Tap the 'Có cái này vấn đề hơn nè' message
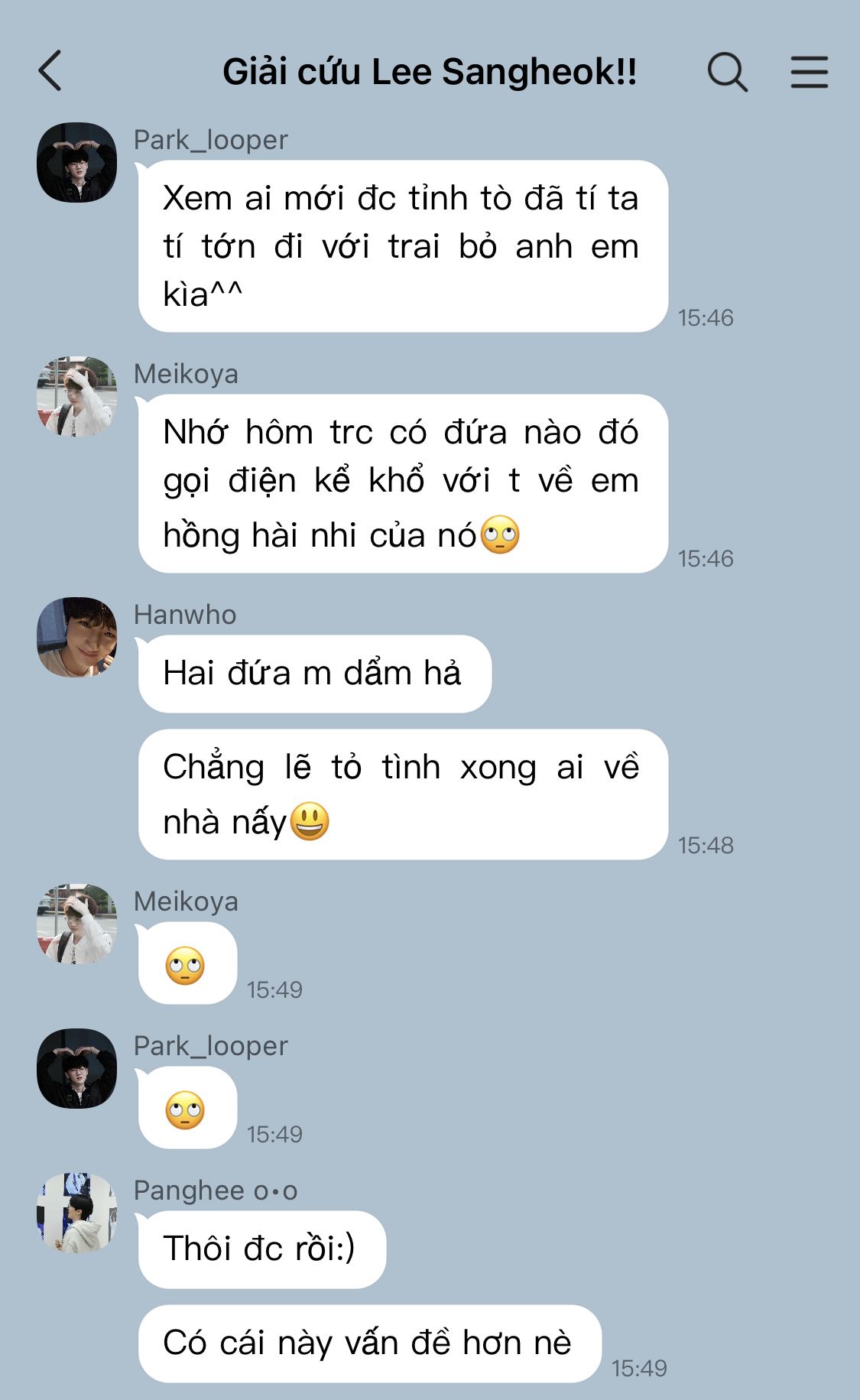The height and width of the screenshot is (1400, 860). pyautogui.click(x=369, y=1343)
